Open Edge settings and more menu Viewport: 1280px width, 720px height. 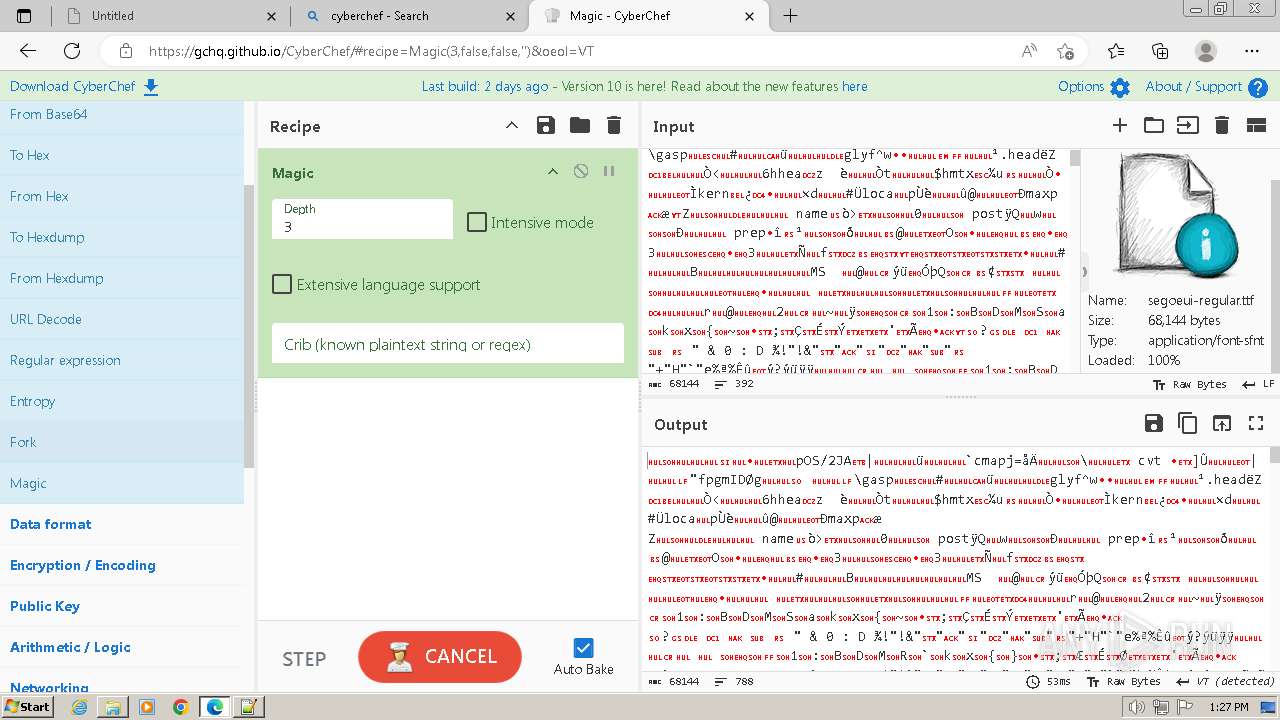point(1252,51)
